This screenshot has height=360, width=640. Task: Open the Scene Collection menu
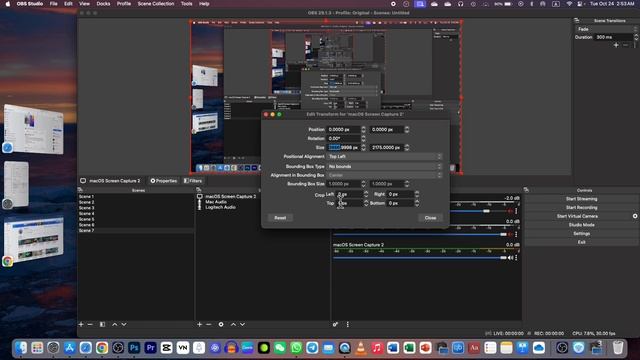click(x=156, y=4)
